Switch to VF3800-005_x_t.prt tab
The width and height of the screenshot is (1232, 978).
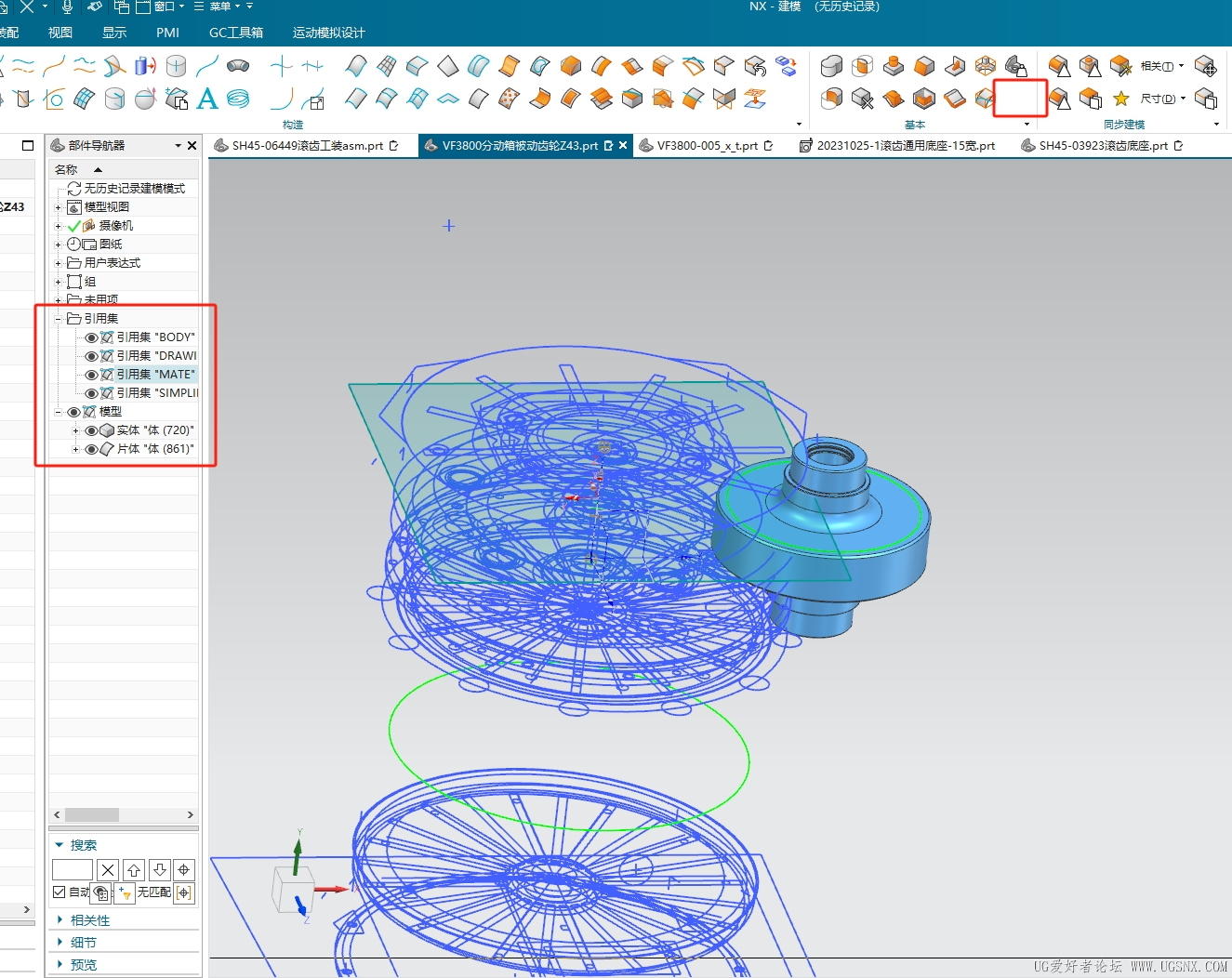click(706, 146)
